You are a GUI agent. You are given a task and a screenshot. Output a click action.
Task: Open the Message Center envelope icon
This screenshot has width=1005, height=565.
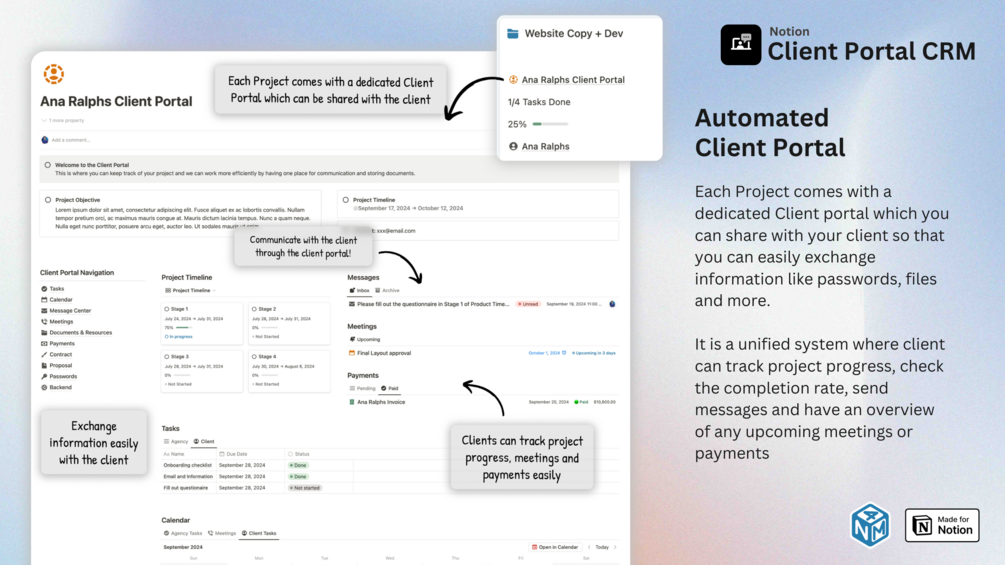click(44, 311)
